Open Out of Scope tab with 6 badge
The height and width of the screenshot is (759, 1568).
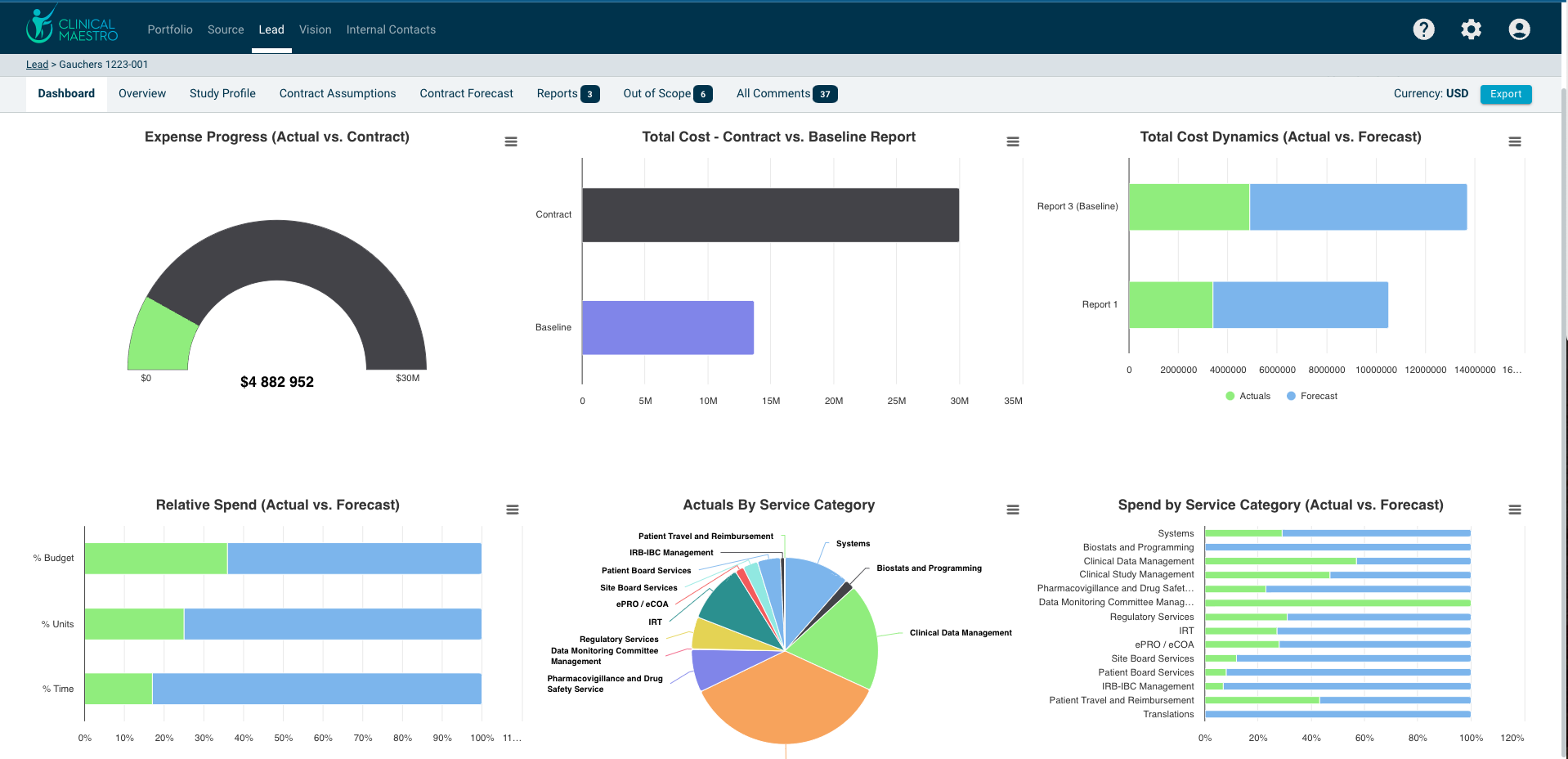click(x=666, y=93)
